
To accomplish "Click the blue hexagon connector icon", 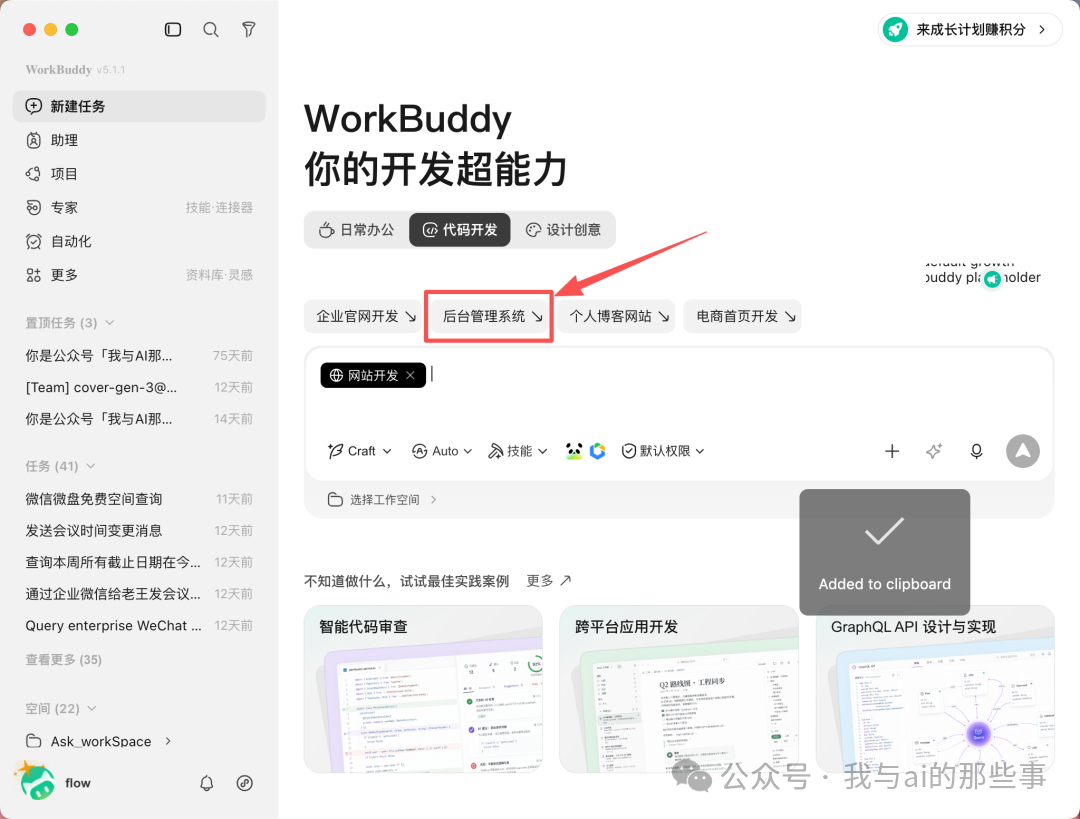I will pos(598,451).
